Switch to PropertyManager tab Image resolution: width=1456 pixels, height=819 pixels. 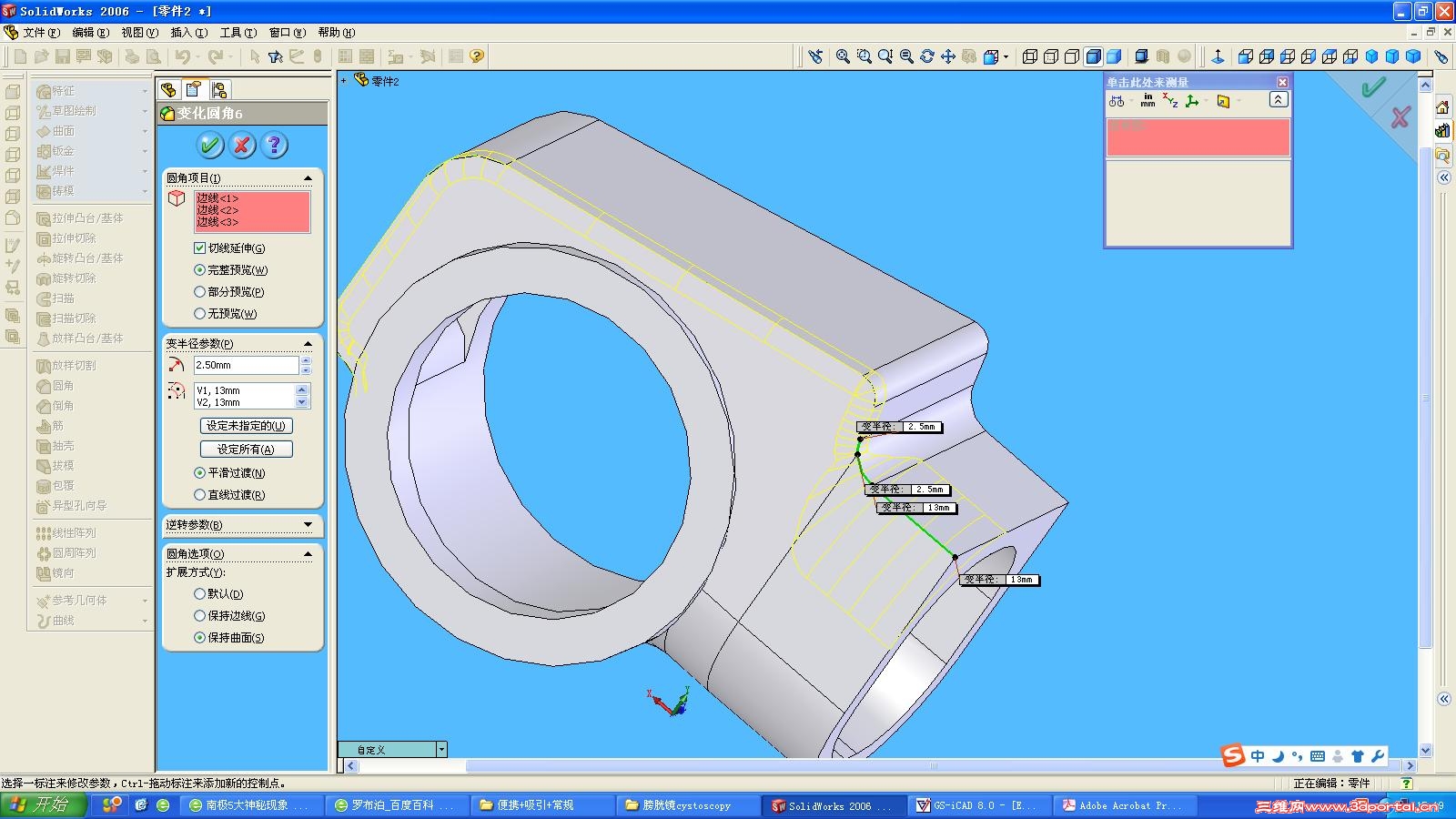pyautogui.click(x=193, y=89)
